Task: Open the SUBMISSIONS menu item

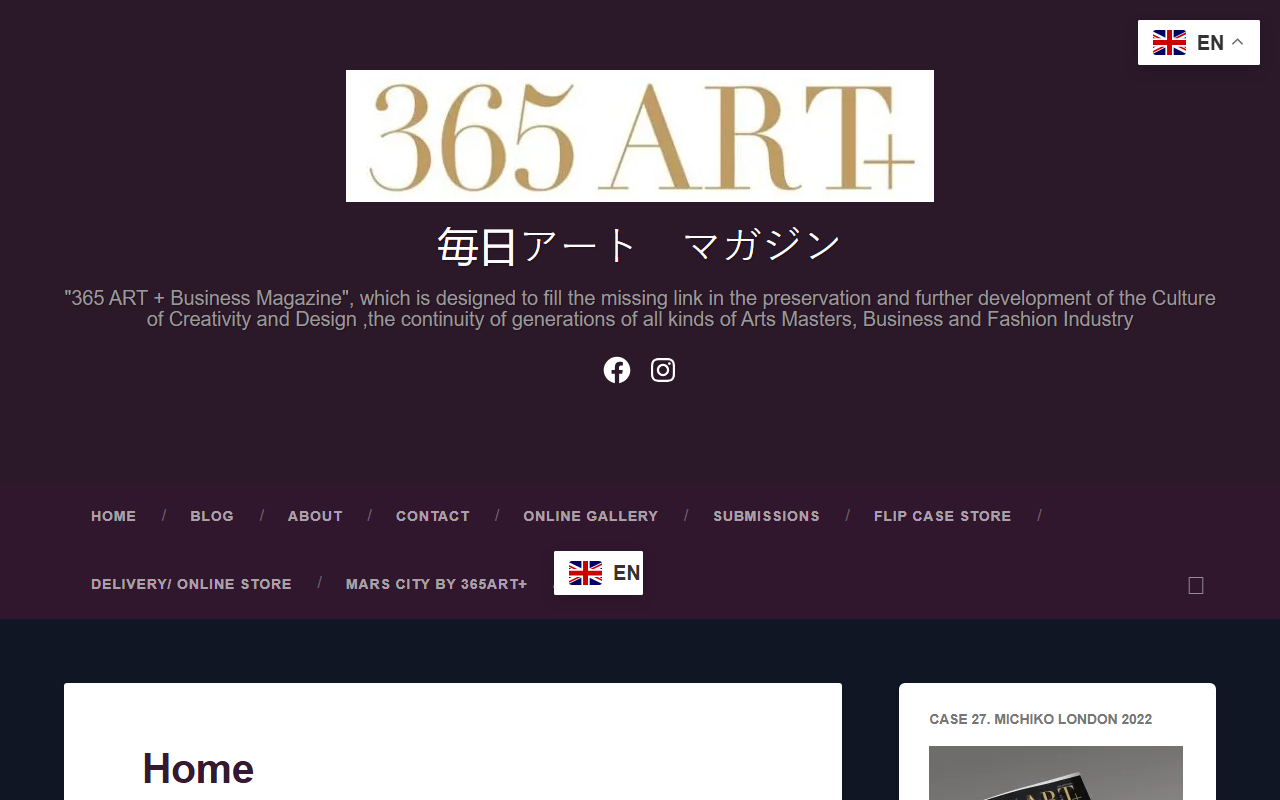Action: 766,516
